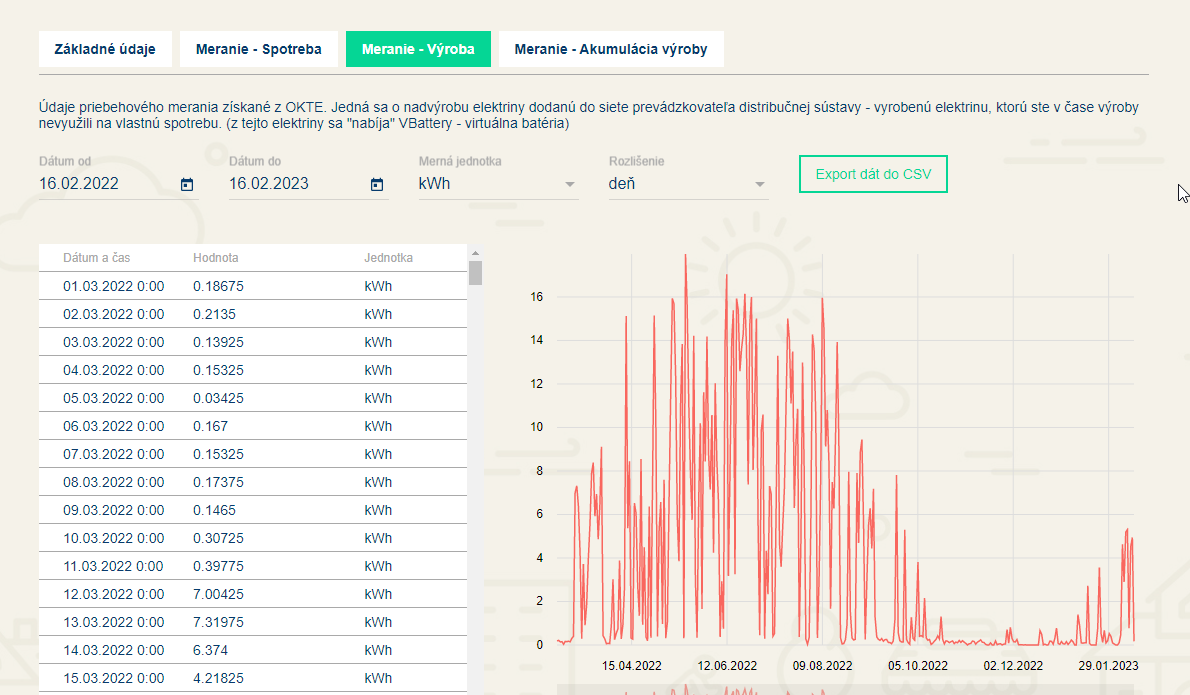This screenshot has width=1190, height=695.
Task: Click the Export dát do CSV button
Action: [x=873, y=175]
